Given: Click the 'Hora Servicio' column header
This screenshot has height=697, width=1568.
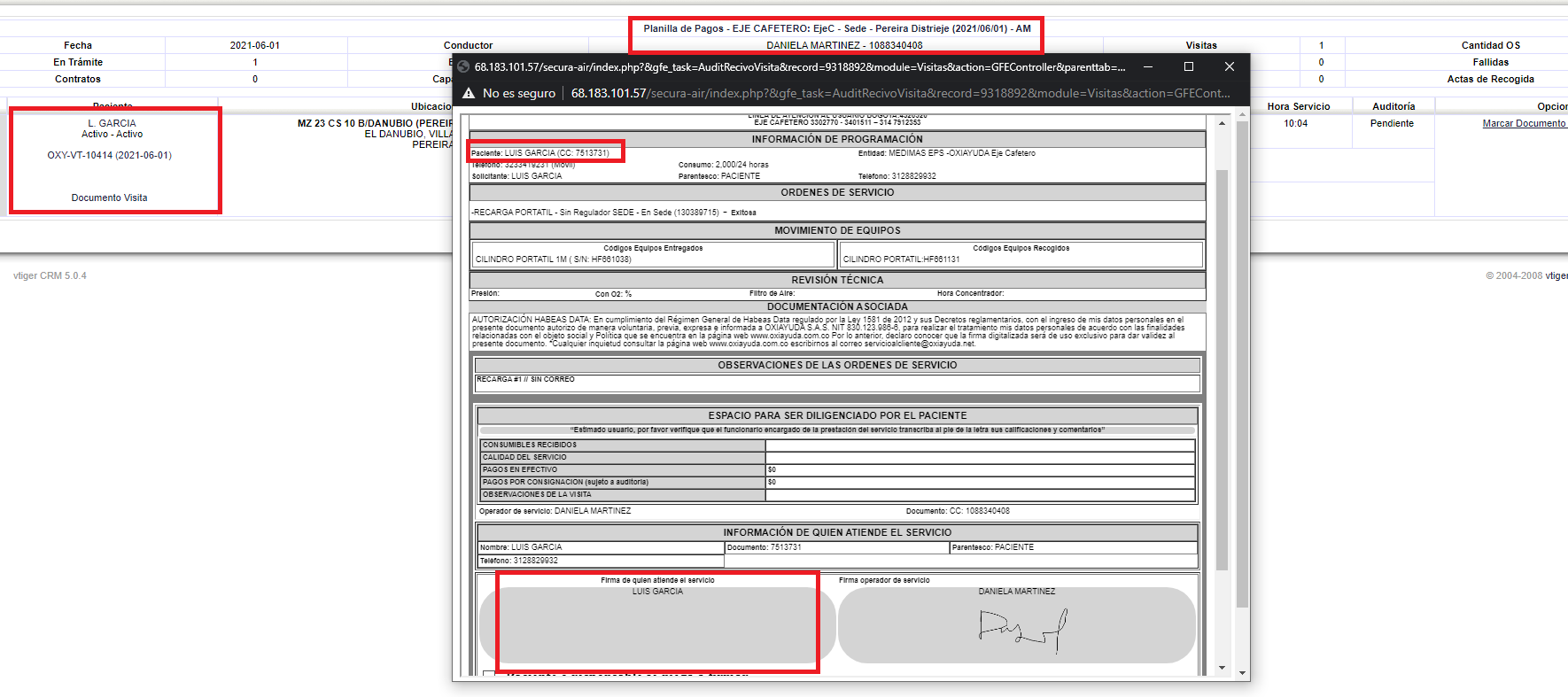Looking at the screenshot, I should (x=1299, y=106).
